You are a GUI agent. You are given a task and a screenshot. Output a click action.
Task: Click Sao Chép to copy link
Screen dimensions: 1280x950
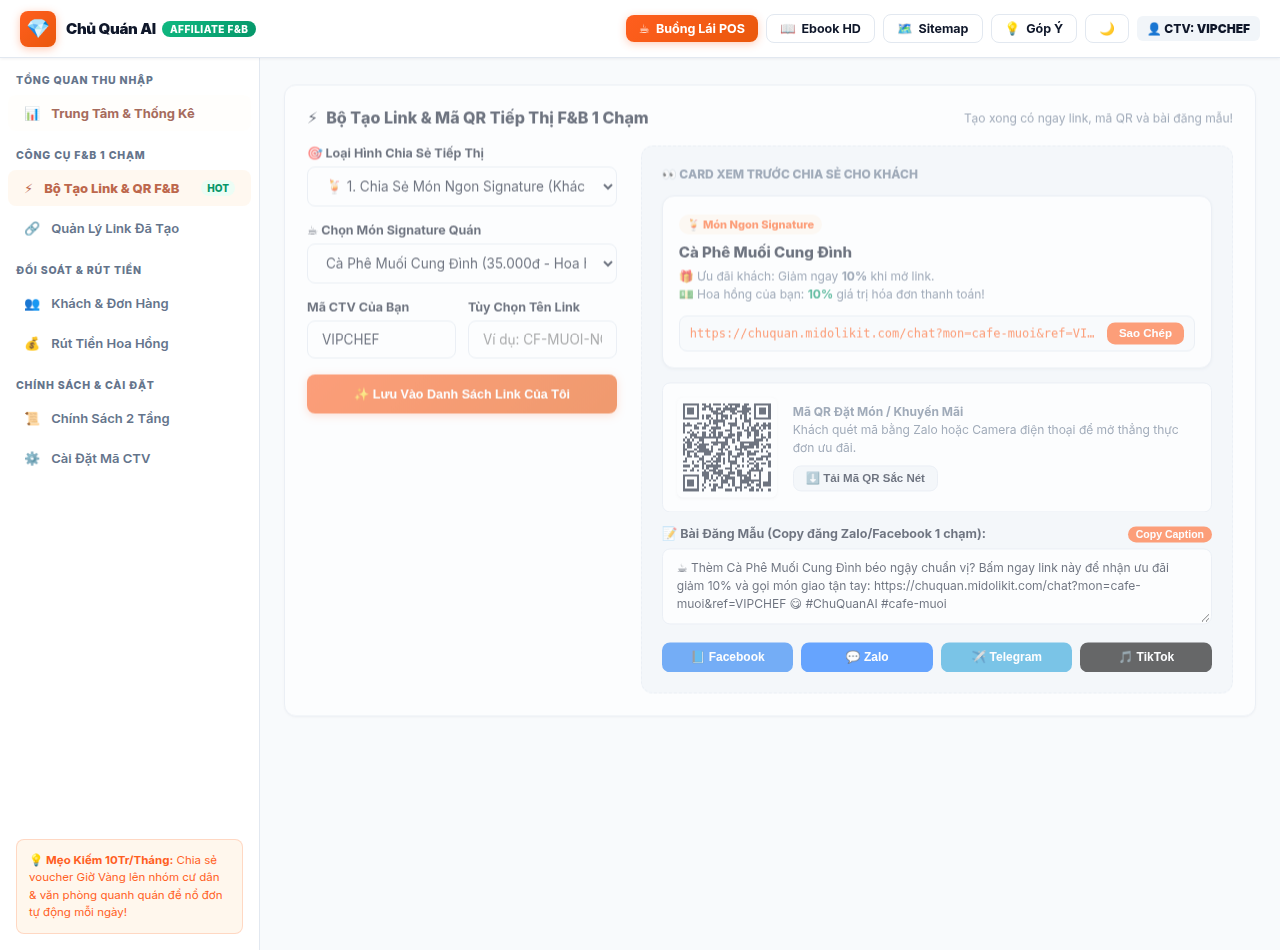[x=1145, y=333]
